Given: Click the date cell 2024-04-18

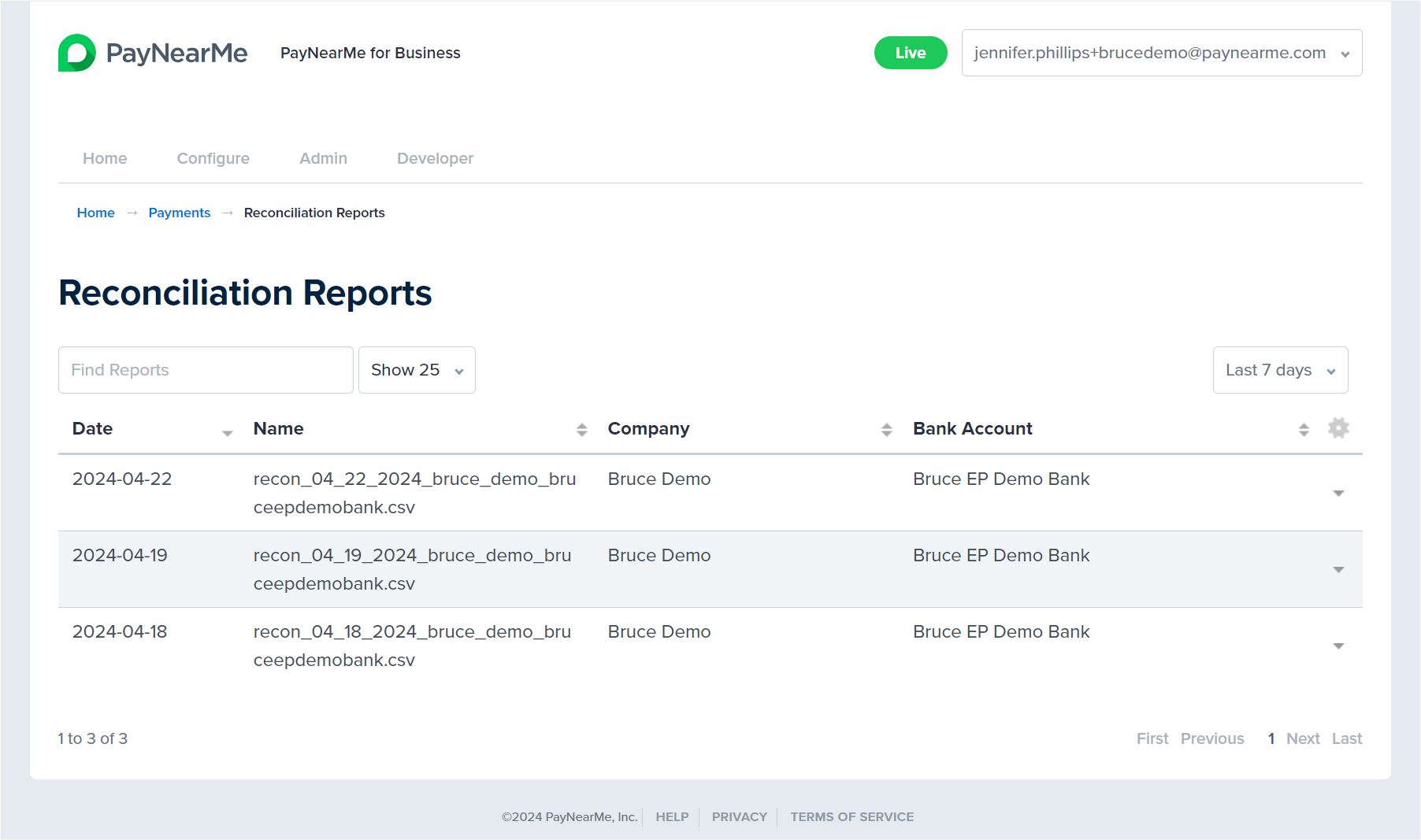Looking at the screenshot, I should pos(120,631).
